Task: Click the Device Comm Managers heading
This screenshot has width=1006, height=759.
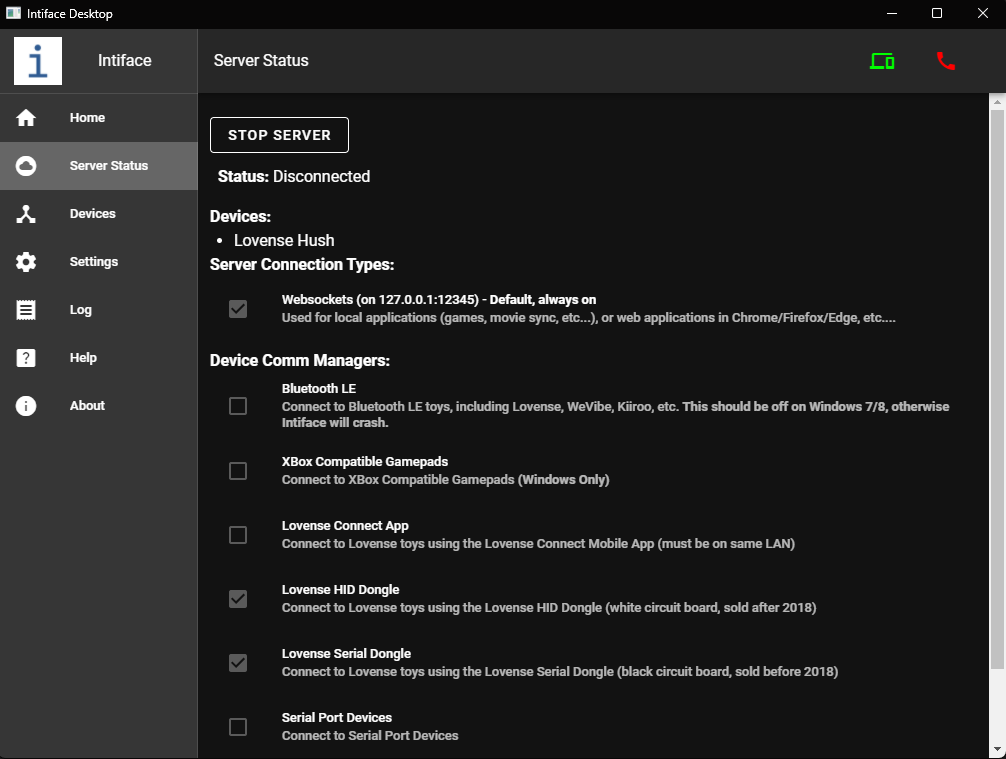Action: click(300, 361)
